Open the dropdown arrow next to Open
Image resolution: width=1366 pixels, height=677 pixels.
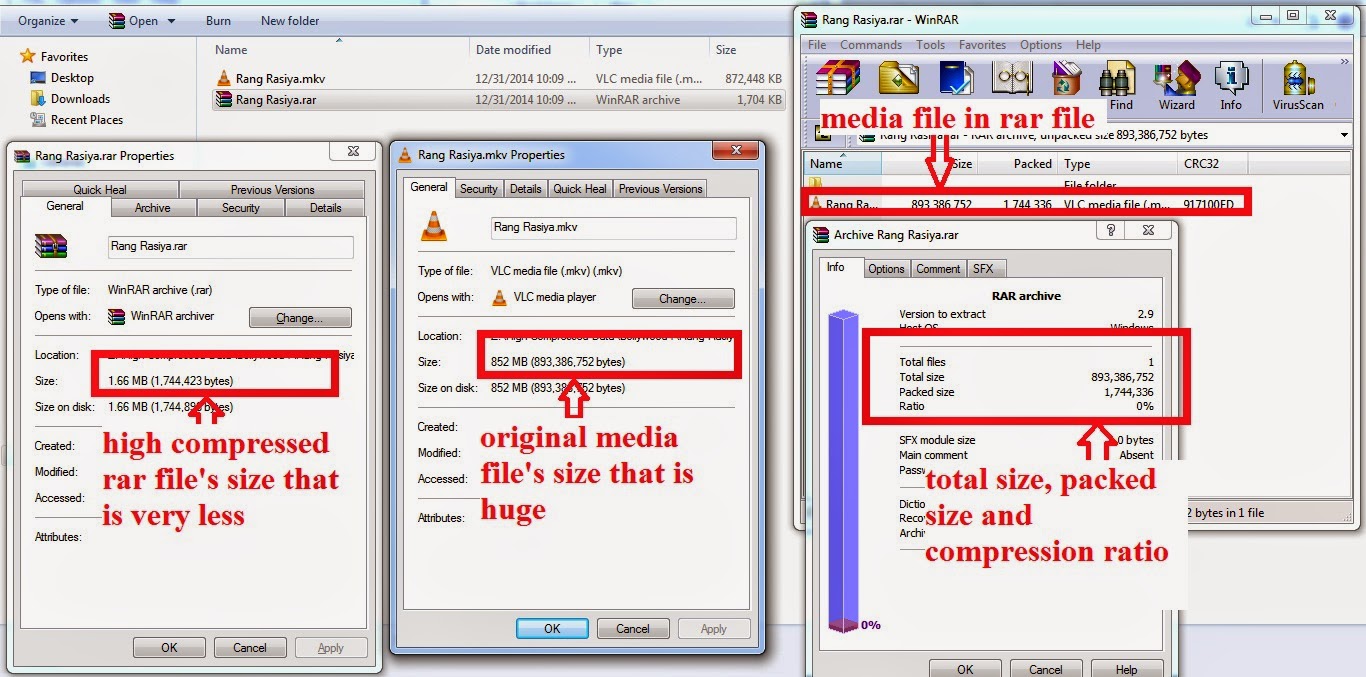pos(171,21)
